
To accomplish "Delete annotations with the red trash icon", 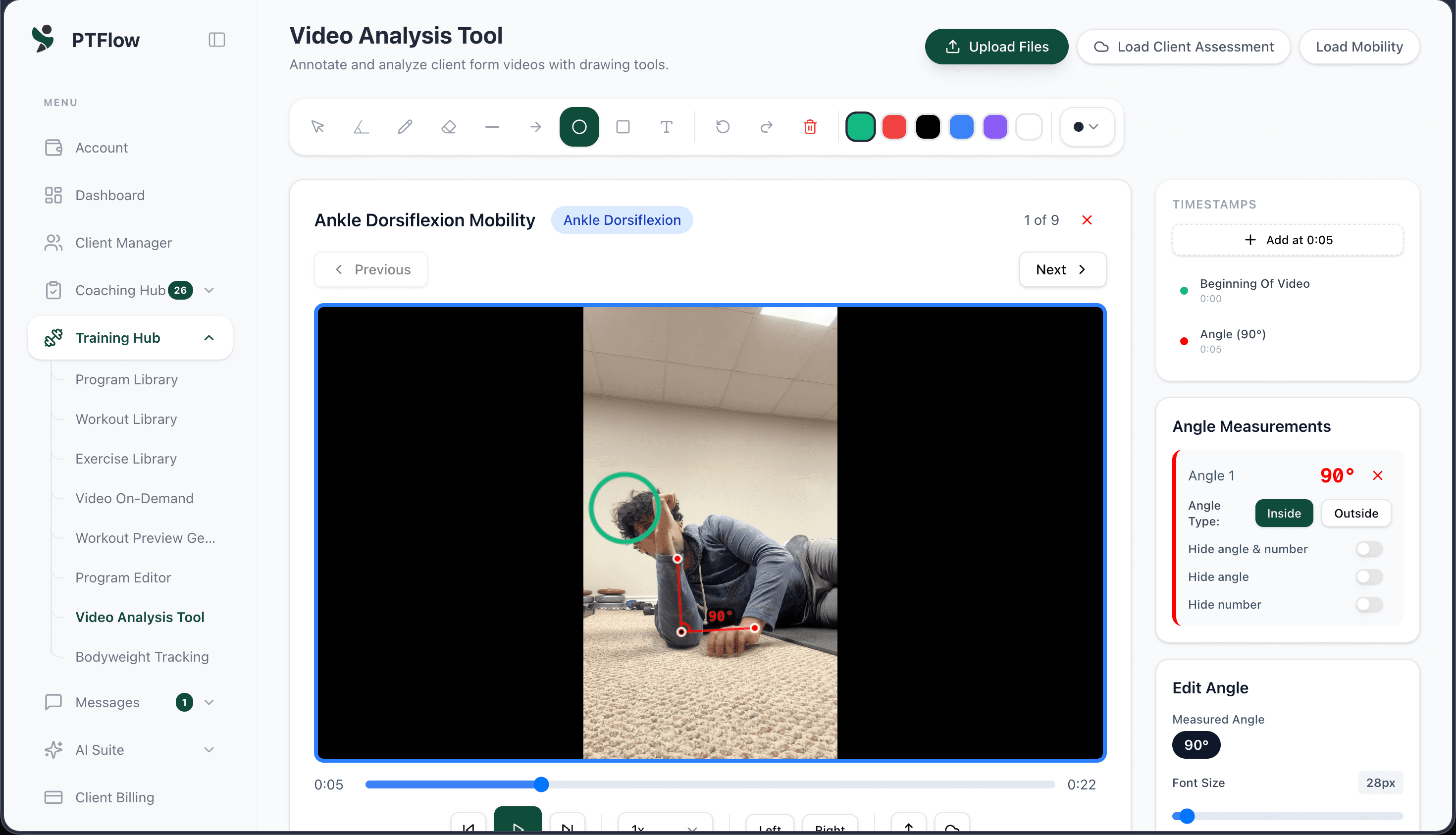I will (x=810, y=127).
